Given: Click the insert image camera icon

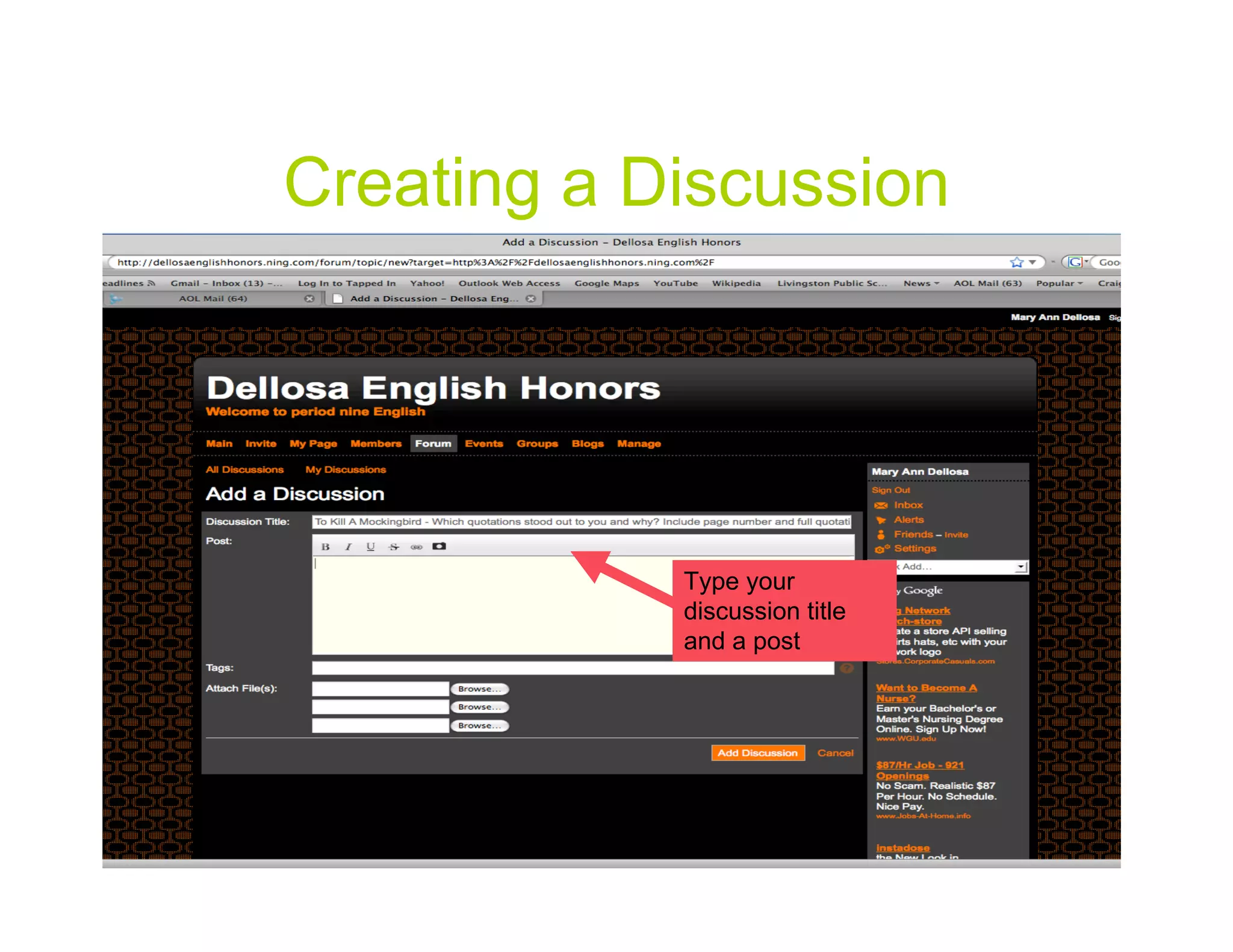Looking at the screenshot, I should (x=439, y=546).
